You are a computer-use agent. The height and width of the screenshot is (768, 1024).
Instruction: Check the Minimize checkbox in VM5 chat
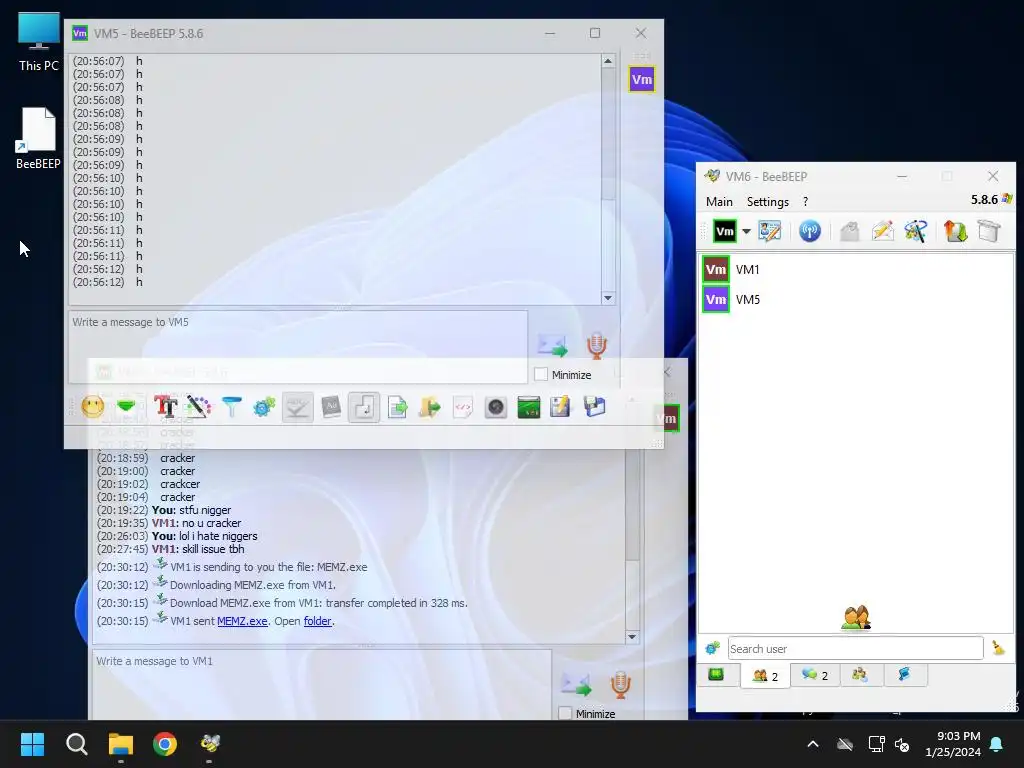pyautogui.click(x=541, y=375)
